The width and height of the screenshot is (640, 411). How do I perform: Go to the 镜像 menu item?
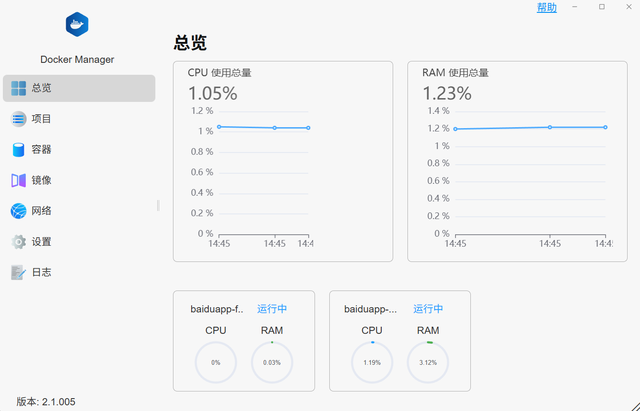(42, 180)
